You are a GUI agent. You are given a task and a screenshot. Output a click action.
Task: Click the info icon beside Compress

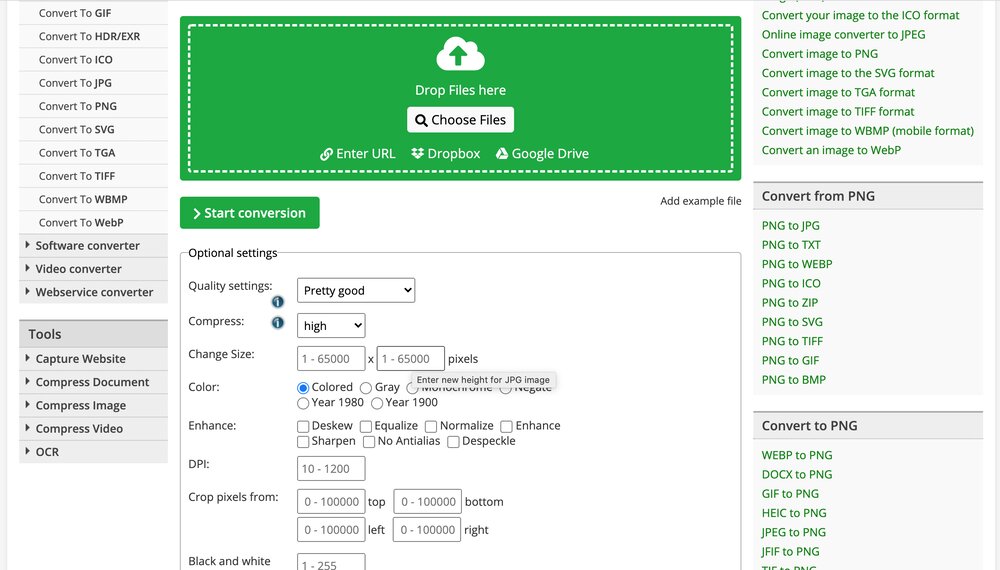pyautogui.click(x=278, y=323)
